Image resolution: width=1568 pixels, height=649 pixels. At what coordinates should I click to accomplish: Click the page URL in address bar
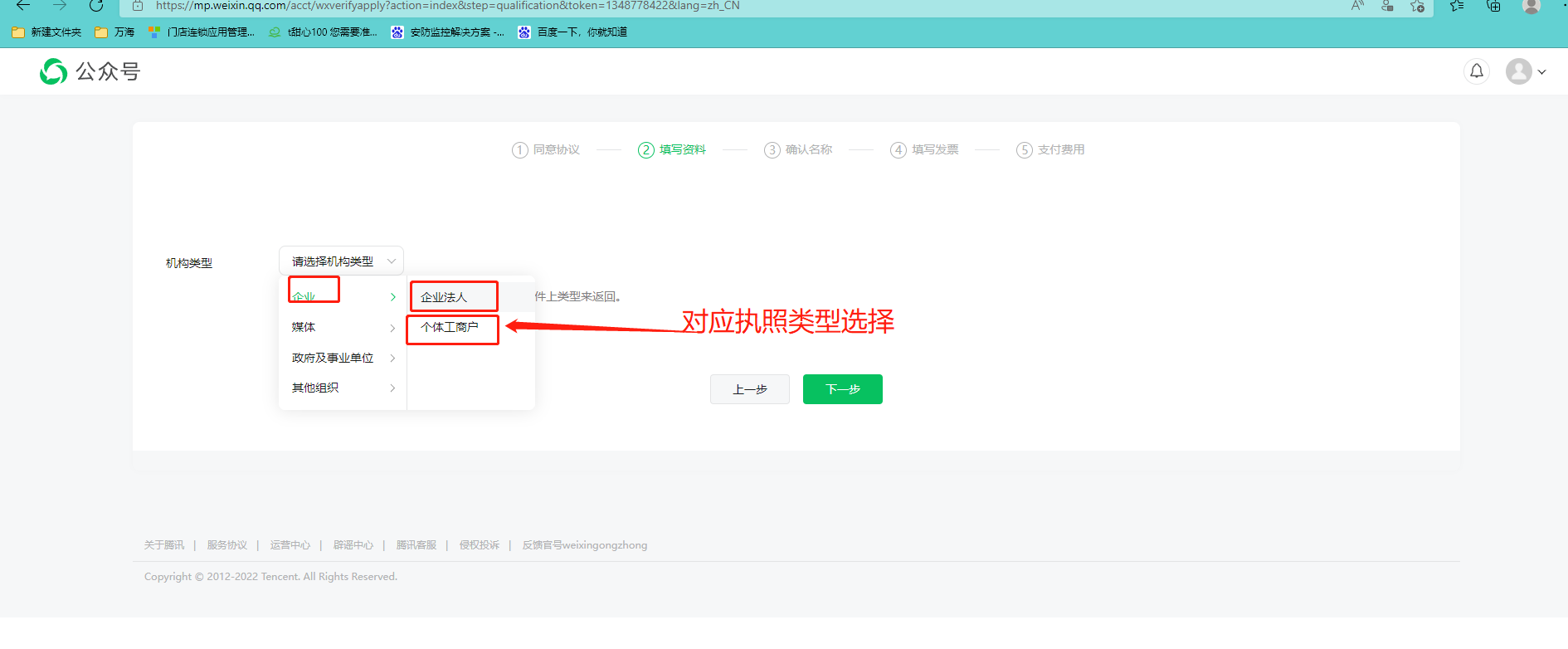(x=447, y=6)
